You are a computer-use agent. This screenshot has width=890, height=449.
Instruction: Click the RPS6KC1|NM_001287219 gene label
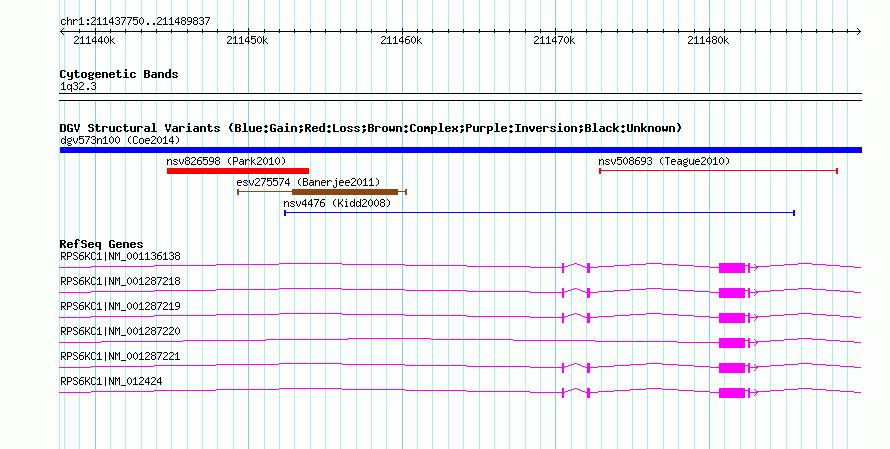click(120, 307)
